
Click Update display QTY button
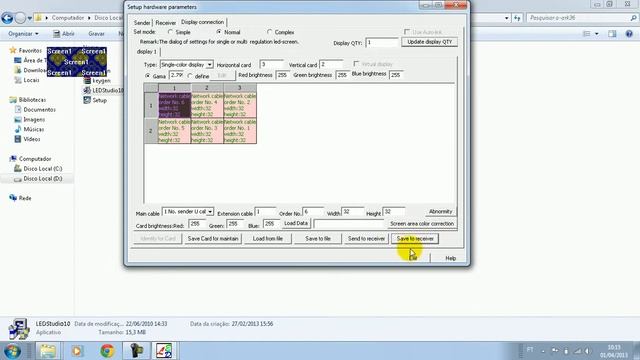429,42
